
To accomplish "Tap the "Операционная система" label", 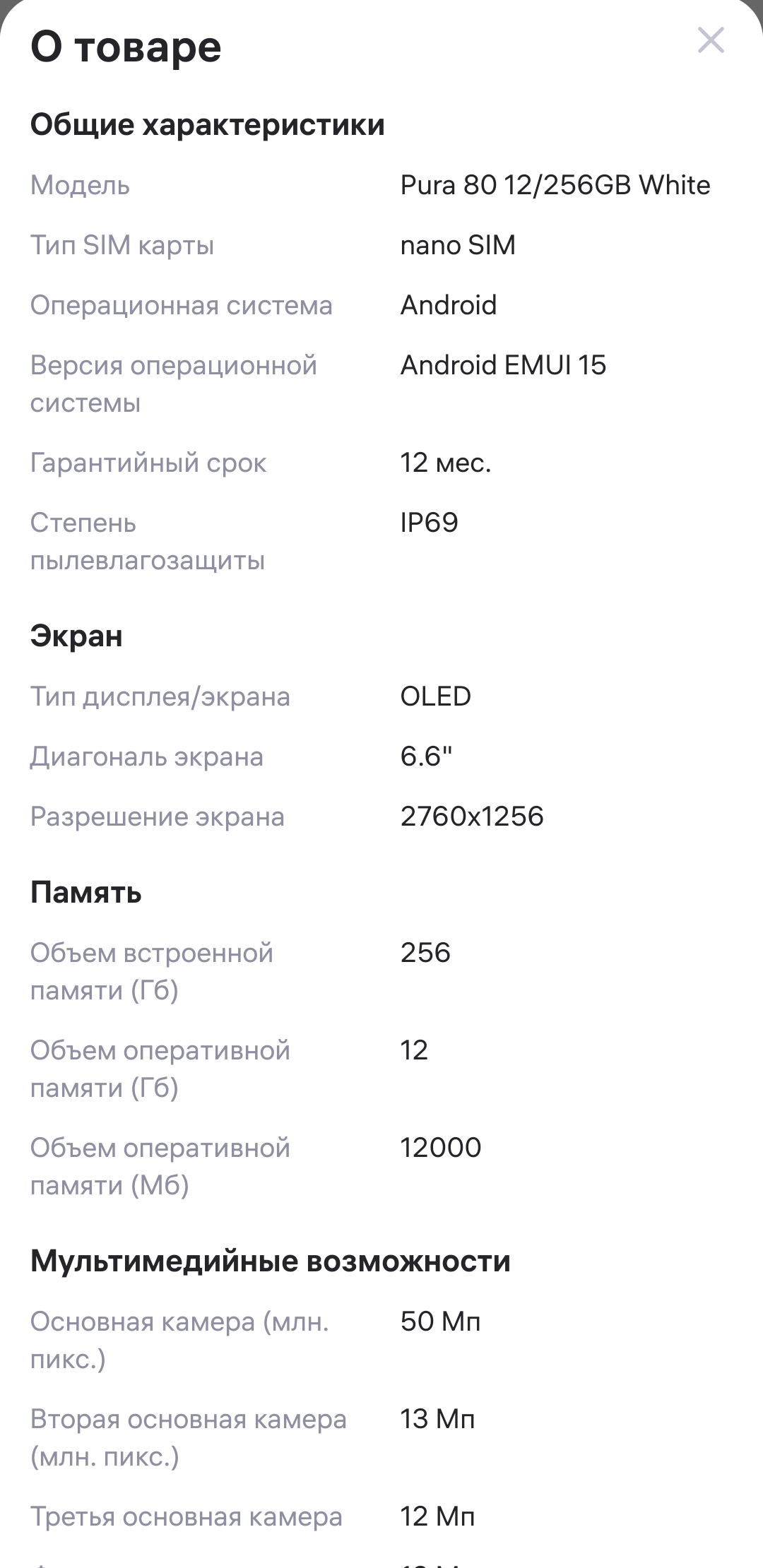I will pyautogui.click(x=182, y=305).
